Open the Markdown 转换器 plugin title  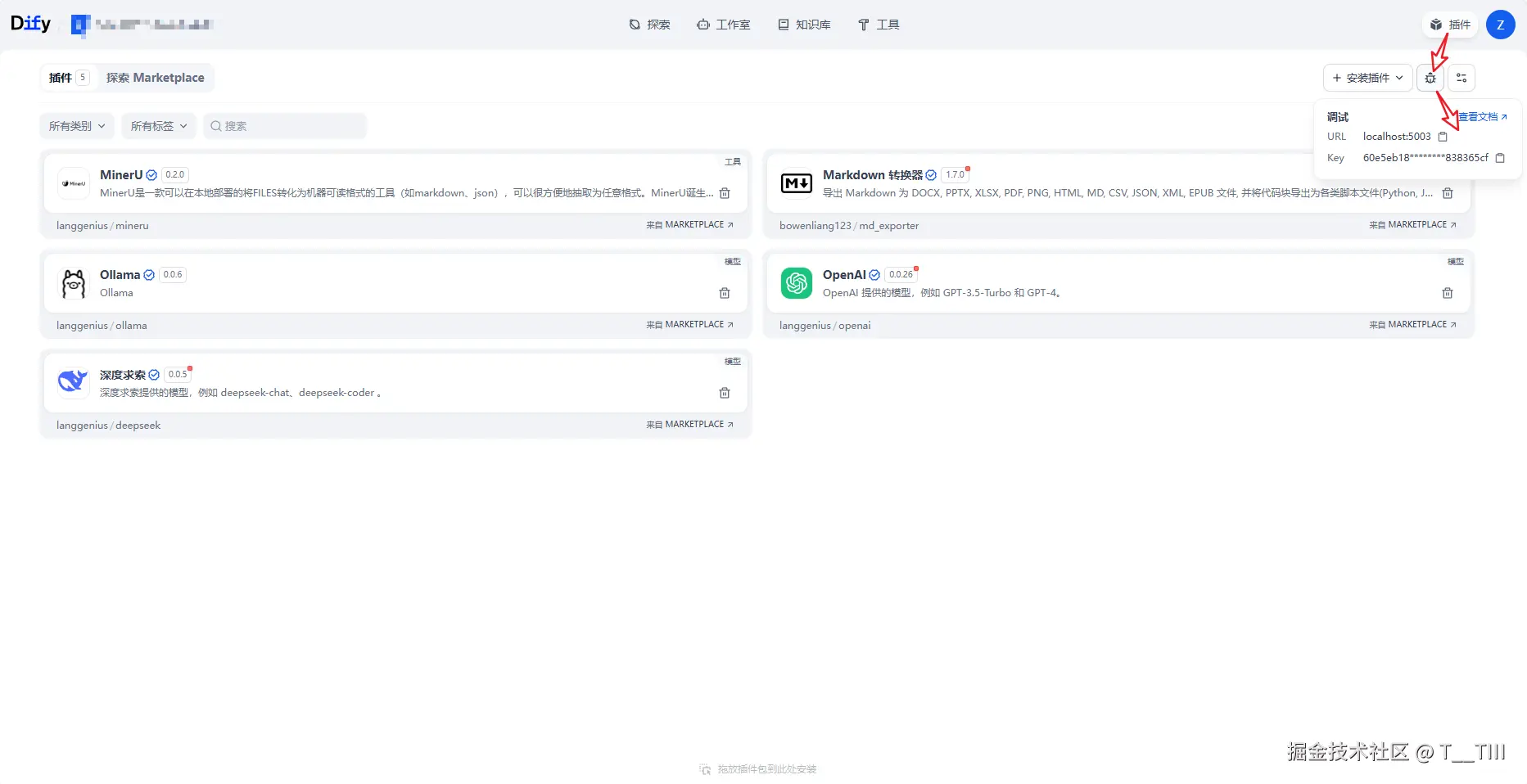873,175
